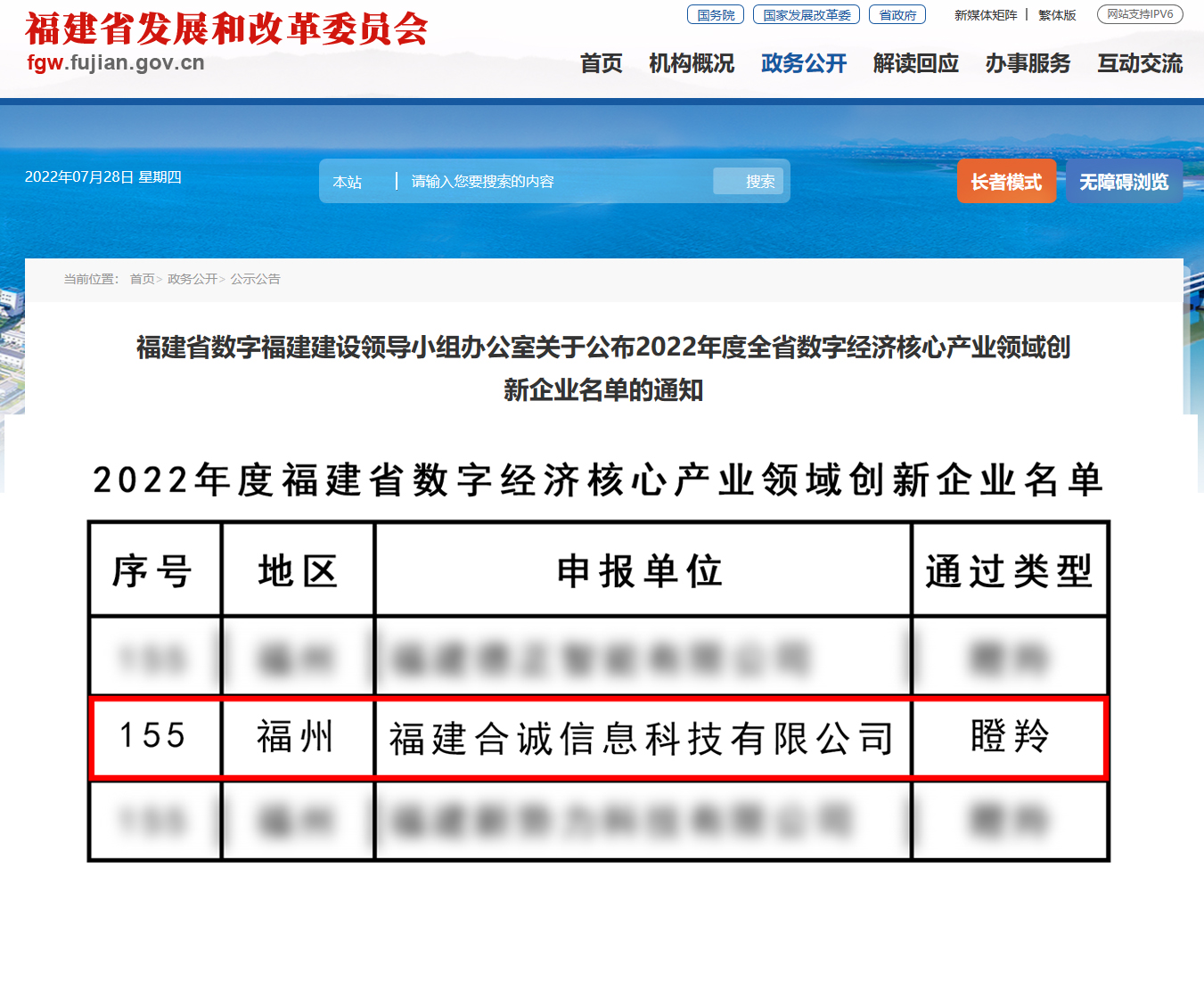Open the 国务院 link
Viewport: 1204px width, 982px height.
pos(716,15)
